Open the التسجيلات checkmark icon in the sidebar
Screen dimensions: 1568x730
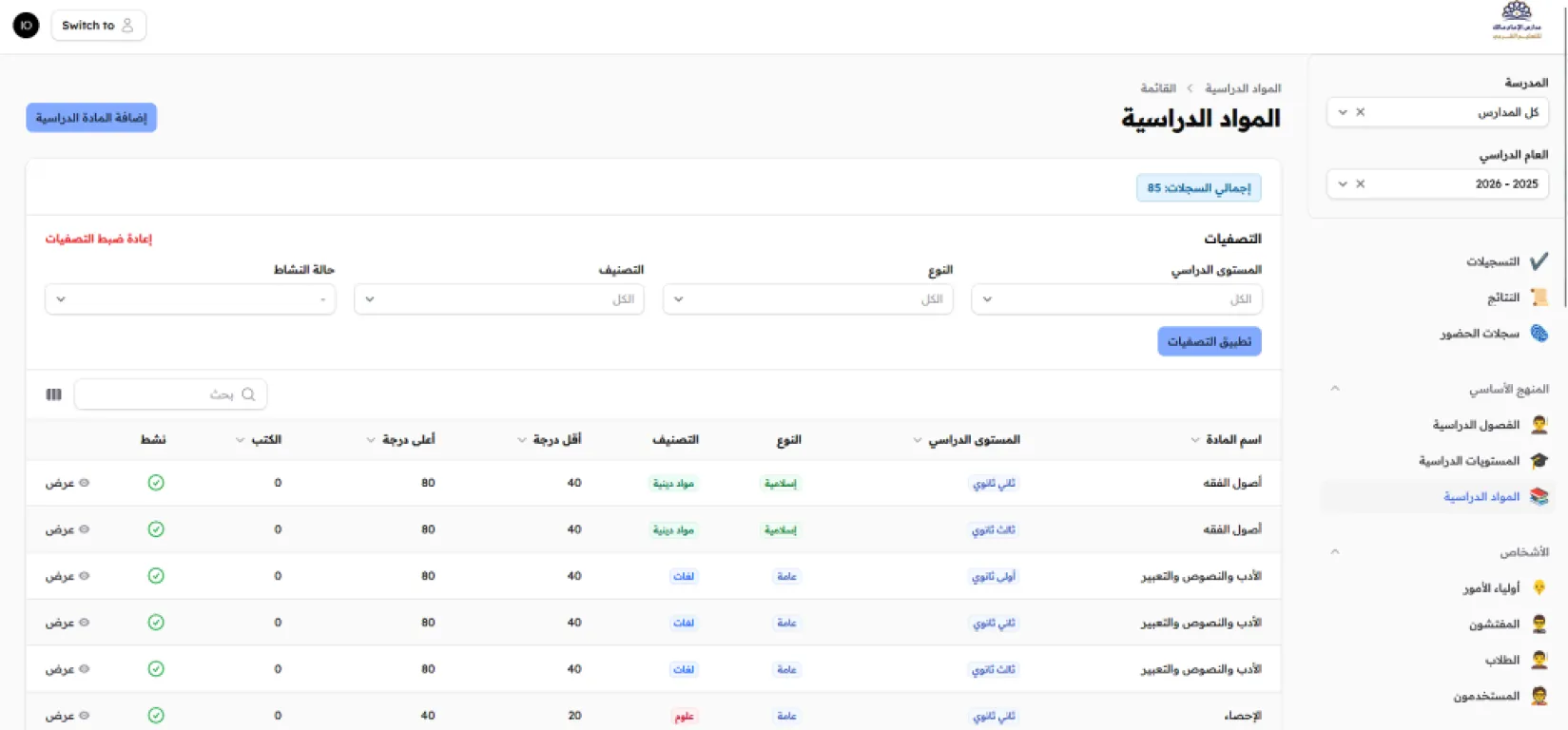(x=1539, y=260)
